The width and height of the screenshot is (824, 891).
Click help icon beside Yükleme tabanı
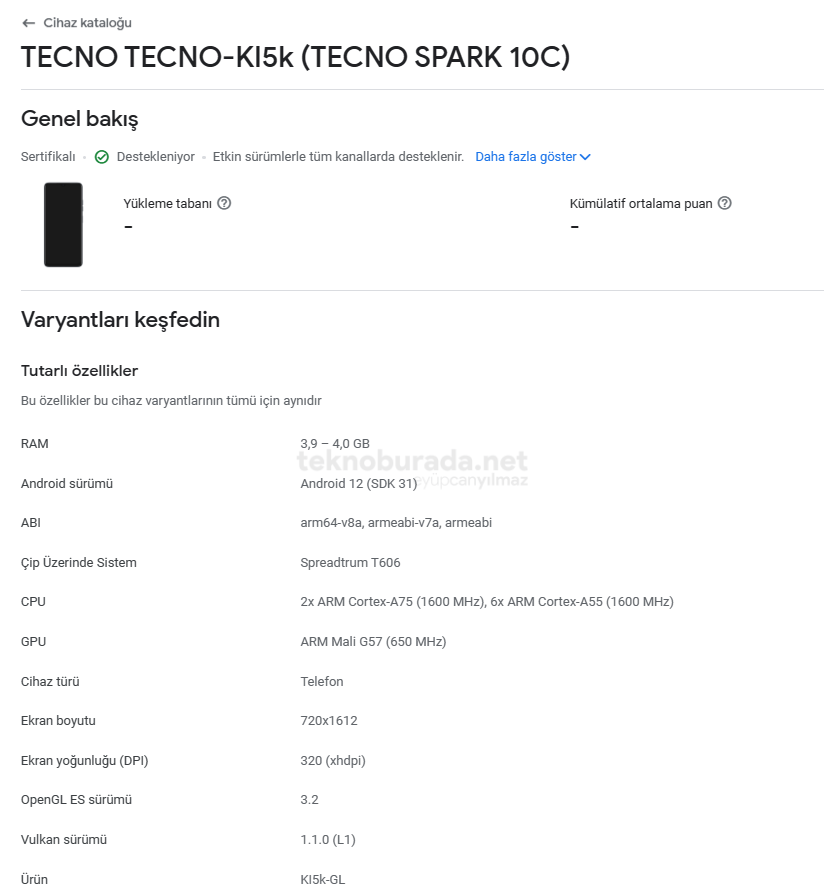coord(224,203)
